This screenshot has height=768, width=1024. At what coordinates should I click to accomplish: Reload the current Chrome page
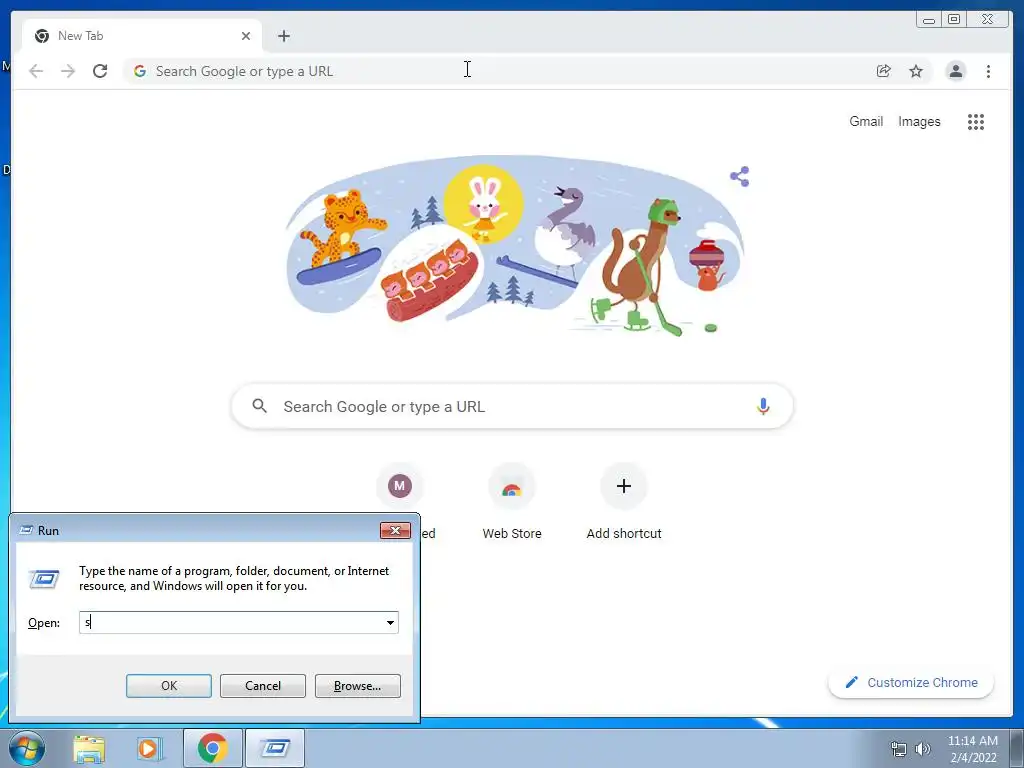pos(100,71)
